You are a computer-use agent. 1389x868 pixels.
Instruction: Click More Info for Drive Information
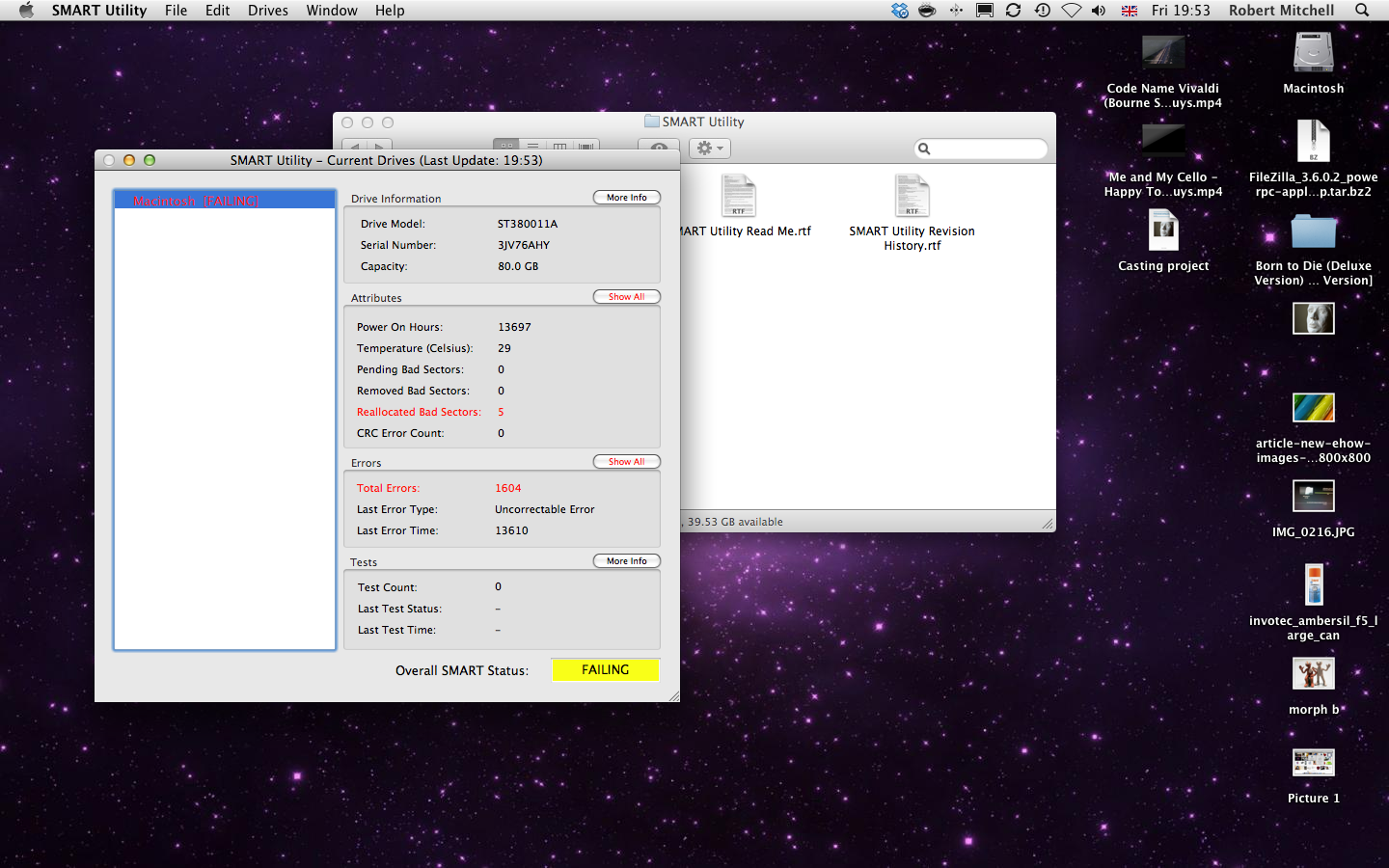627,197
